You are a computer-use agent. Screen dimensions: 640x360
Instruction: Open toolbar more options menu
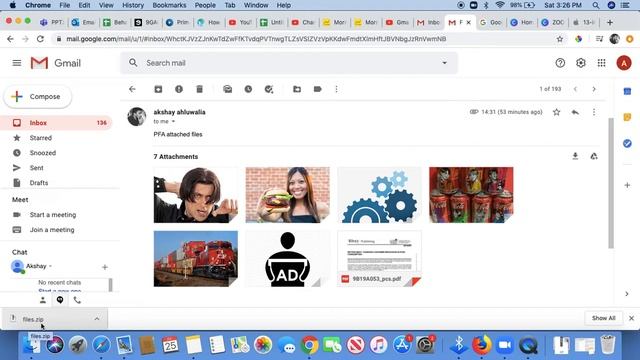tap(336, 89)
